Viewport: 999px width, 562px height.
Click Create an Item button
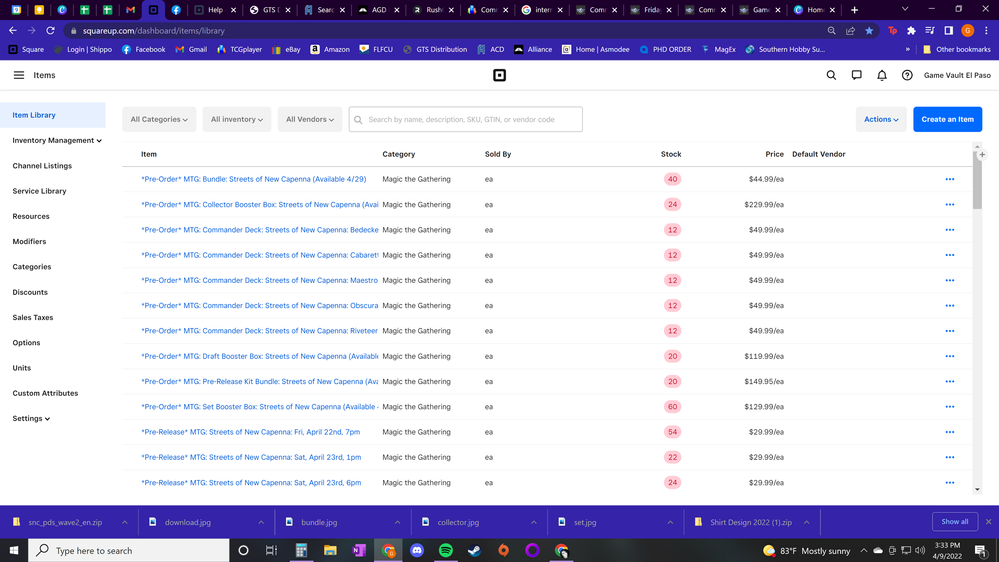pyautogui.click(x=947, y=120)
